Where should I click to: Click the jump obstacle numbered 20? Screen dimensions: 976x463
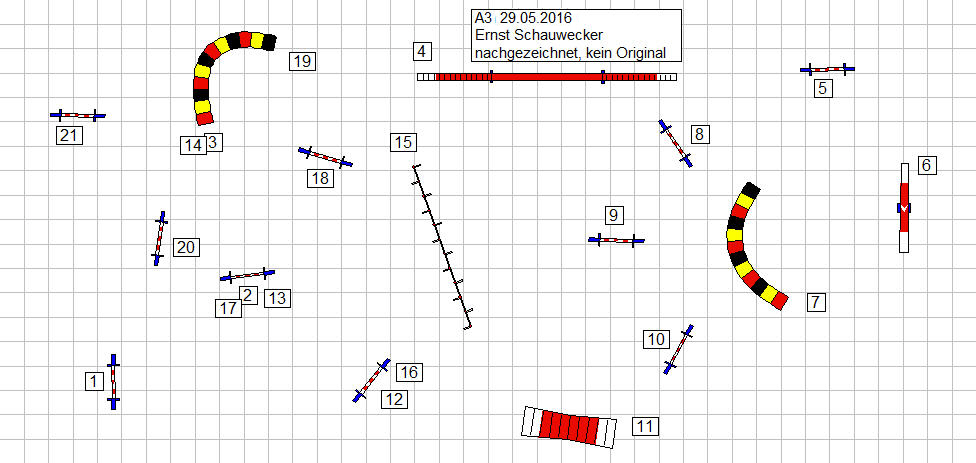point(158,238)
